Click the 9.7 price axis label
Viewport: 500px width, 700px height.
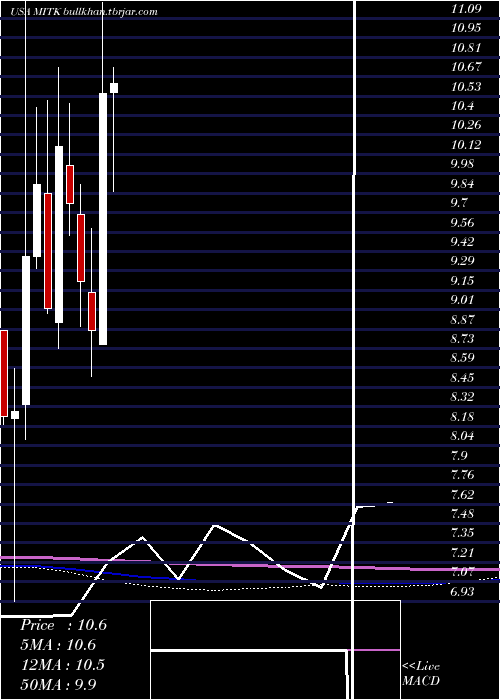coord(459,203)
